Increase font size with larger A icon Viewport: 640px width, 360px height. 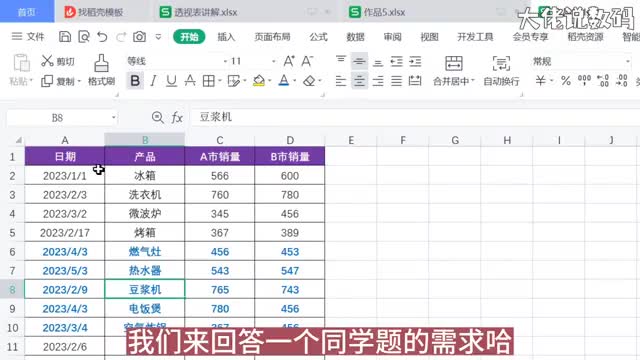[x=289, y=61]
